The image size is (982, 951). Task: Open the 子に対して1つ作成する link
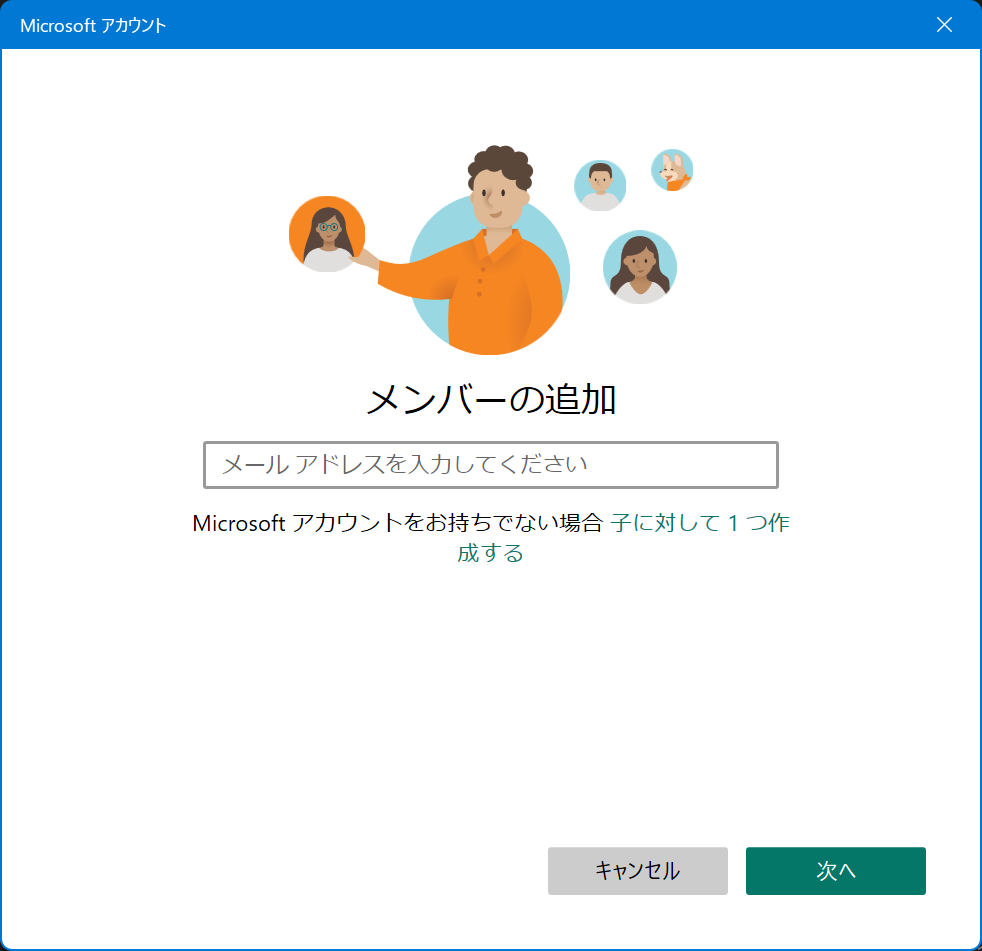click(x=699, y=523)
